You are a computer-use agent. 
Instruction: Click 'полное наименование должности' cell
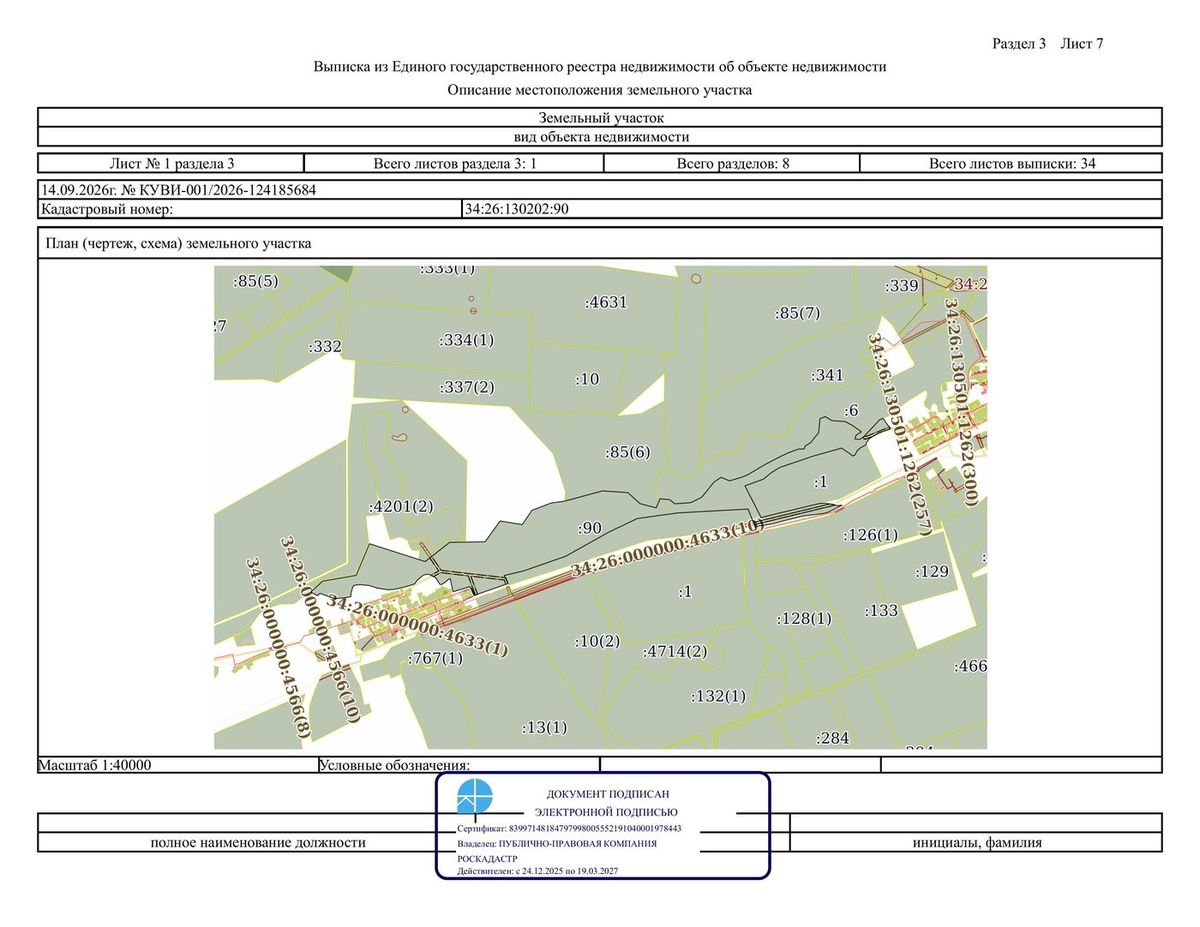point(258,843)
